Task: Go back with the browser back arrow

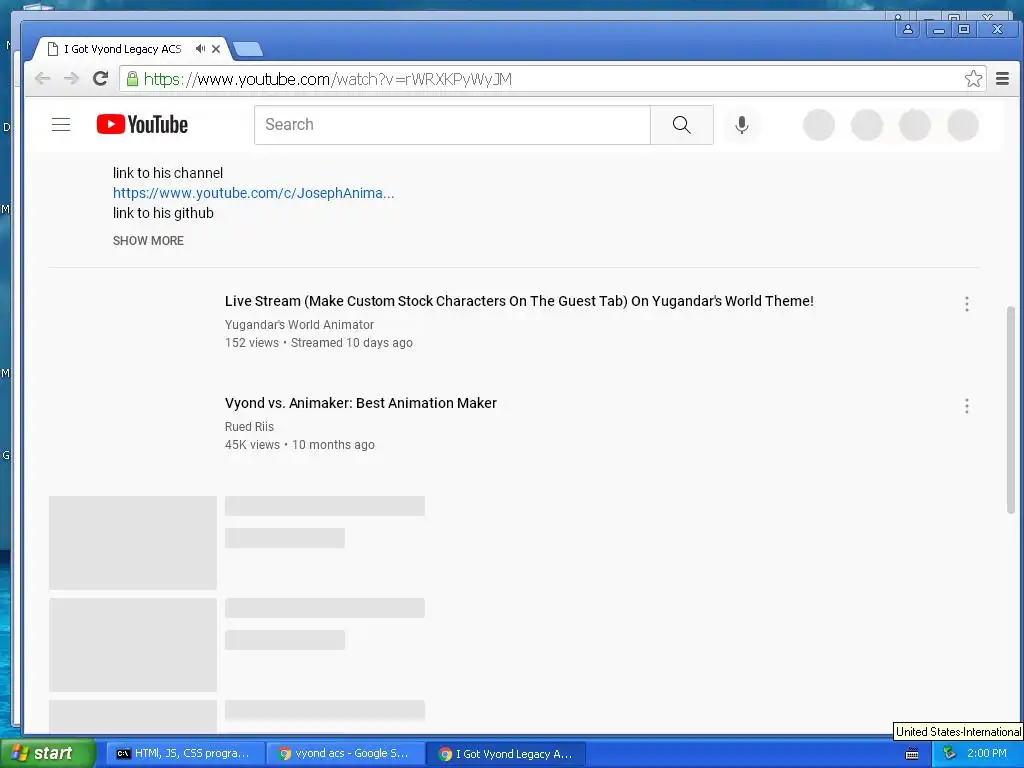Action: [42, 79]
